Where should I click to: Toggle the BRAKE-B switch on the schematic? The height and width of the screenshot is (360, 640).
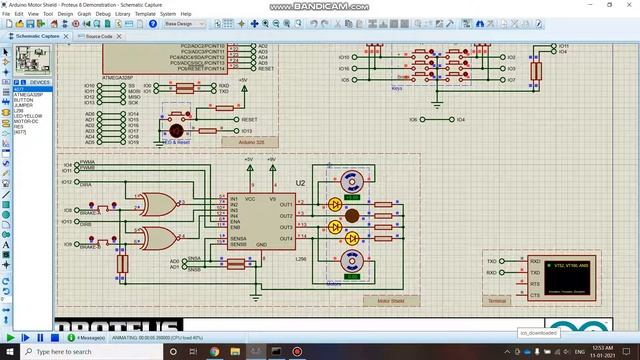point(102,242)
